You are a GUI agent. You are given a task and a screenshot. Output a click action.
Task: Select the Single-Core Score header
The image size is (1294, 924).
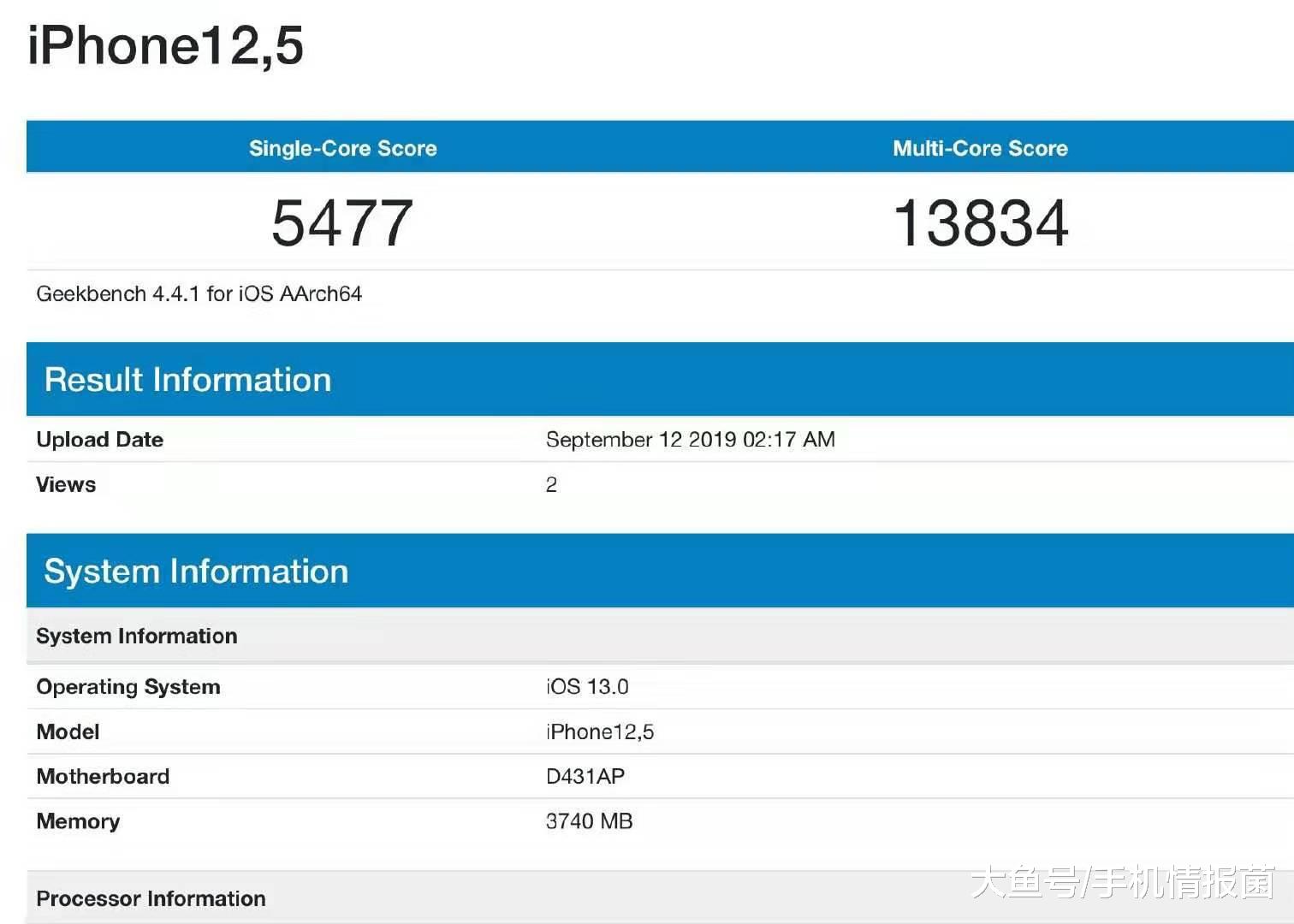tap(343, 148)
